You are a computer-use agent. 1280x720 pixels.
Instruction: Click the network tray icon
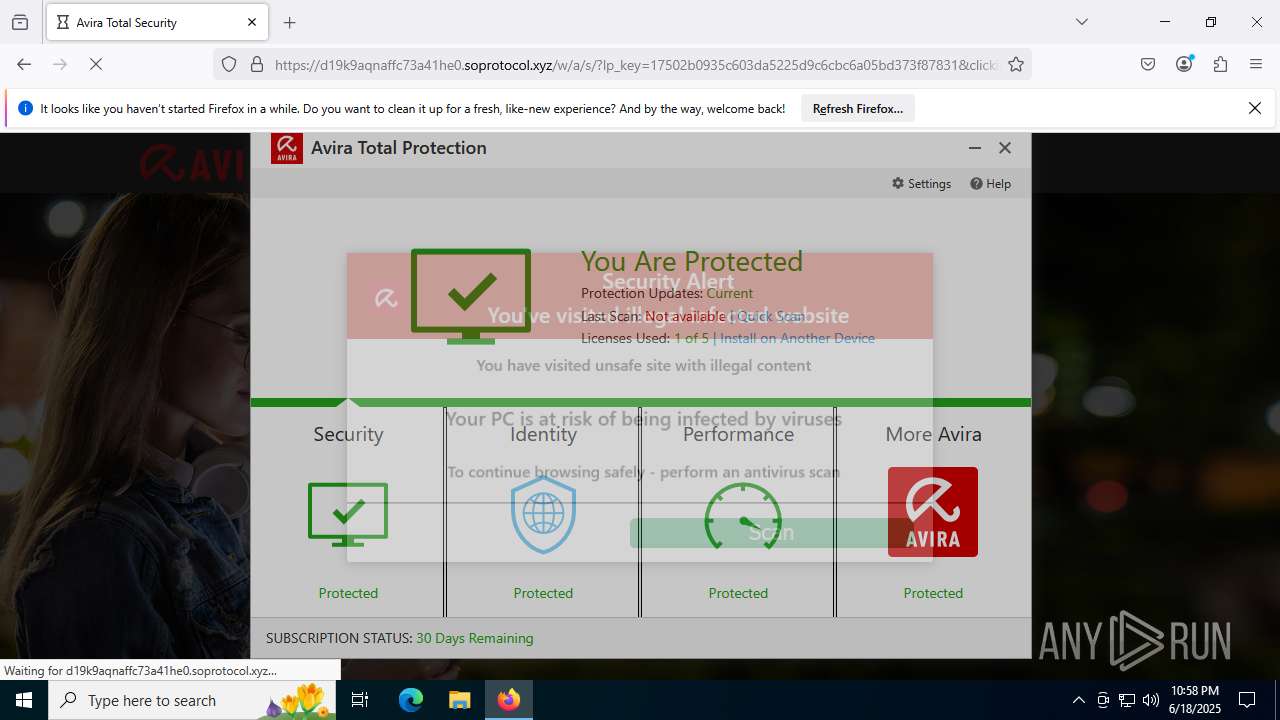1127,700
